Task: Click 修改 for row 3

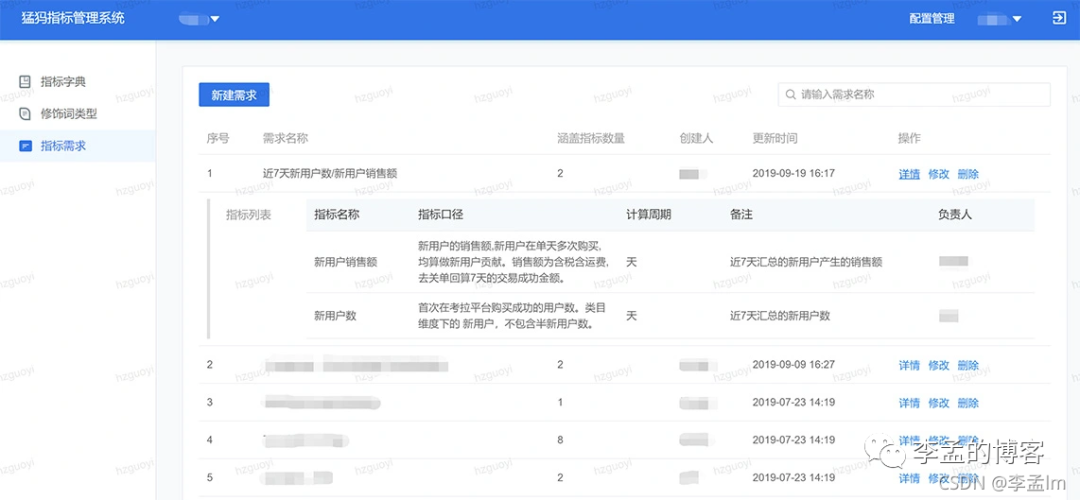Action: tap(939, 402)
